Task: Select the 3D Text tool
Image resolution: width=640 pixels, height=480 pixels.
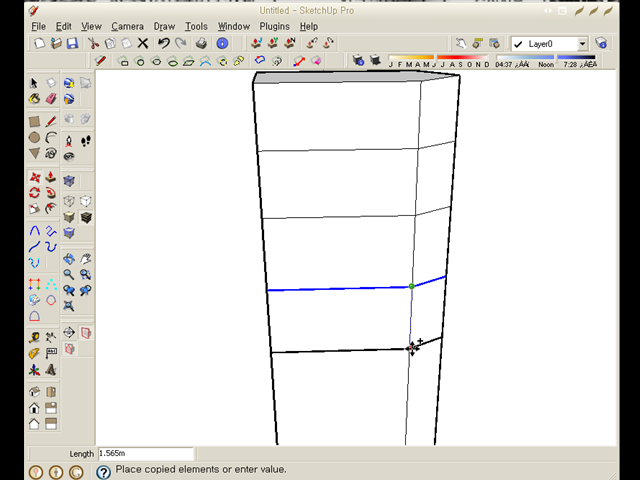Action: pyautogui.click(x=51, y=370)
